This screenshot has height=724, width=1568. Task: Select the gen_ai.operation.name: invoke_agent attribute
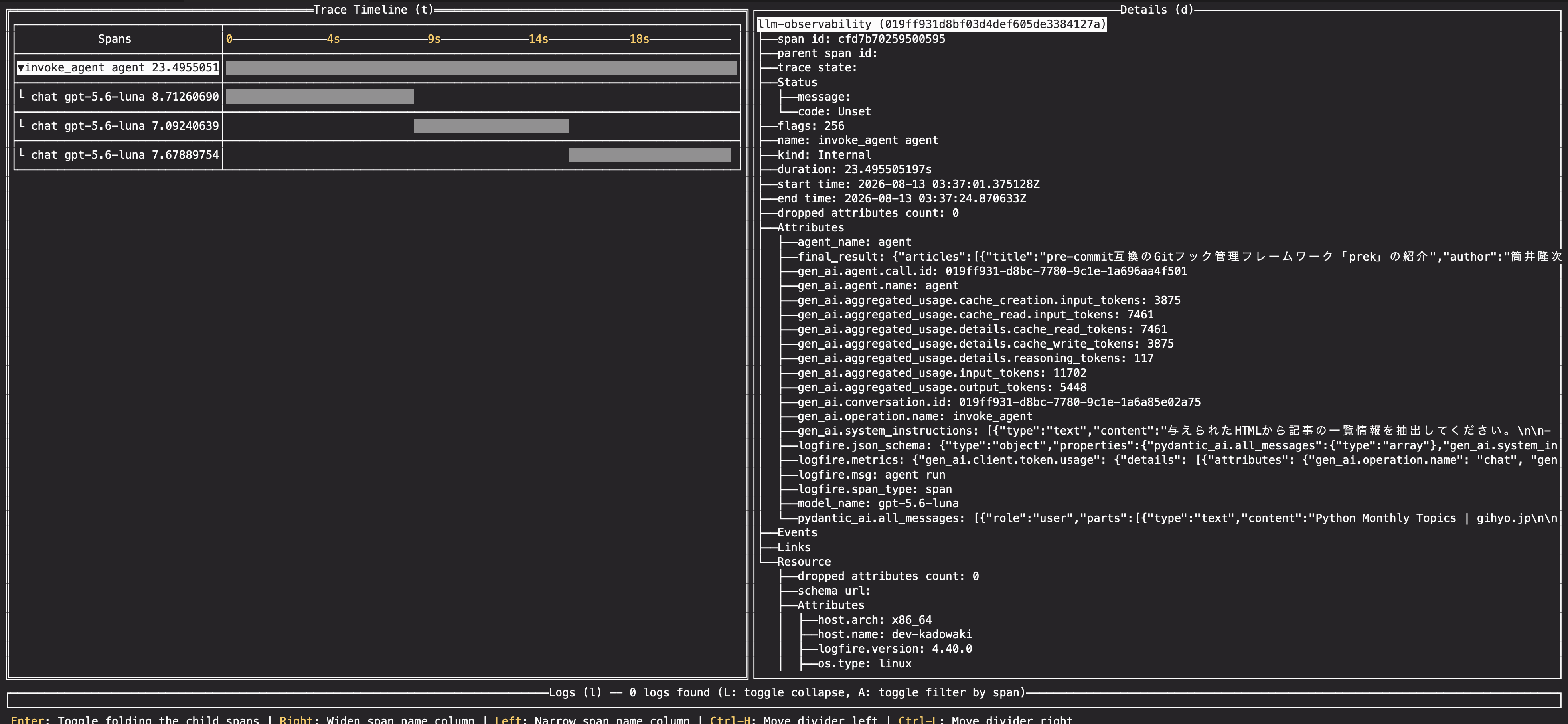914,417
